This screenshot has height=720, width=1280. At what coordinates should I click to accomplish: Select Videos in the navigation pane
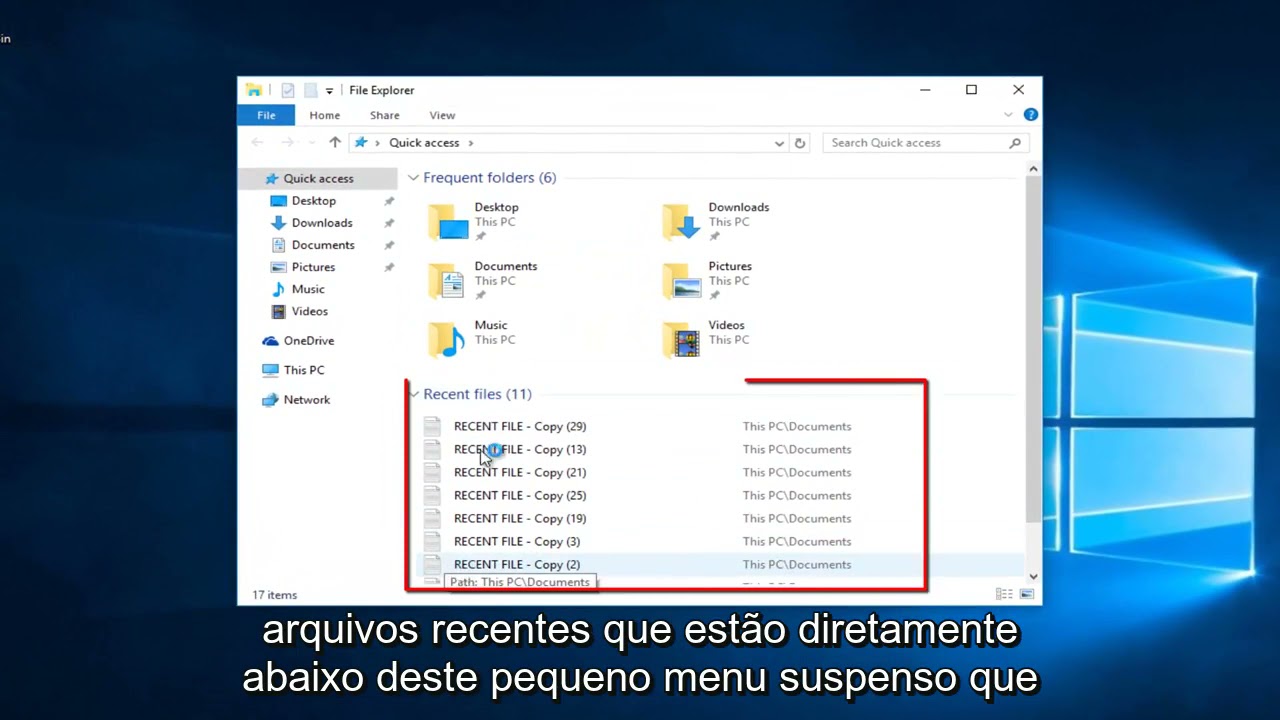[309, 311]
